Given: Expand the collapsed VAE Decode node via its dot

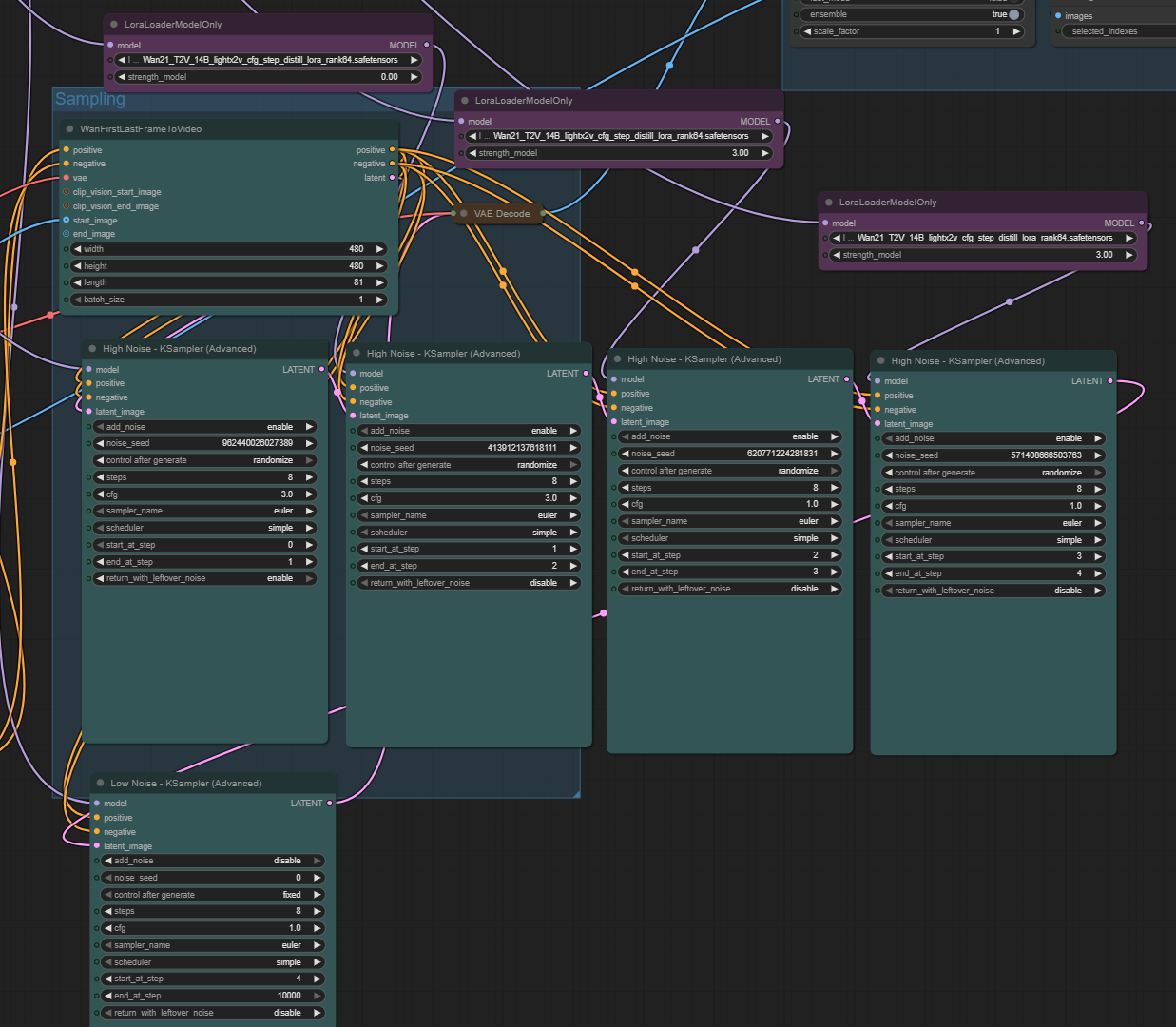Looking at the screenshot, I should pos(464,214).
